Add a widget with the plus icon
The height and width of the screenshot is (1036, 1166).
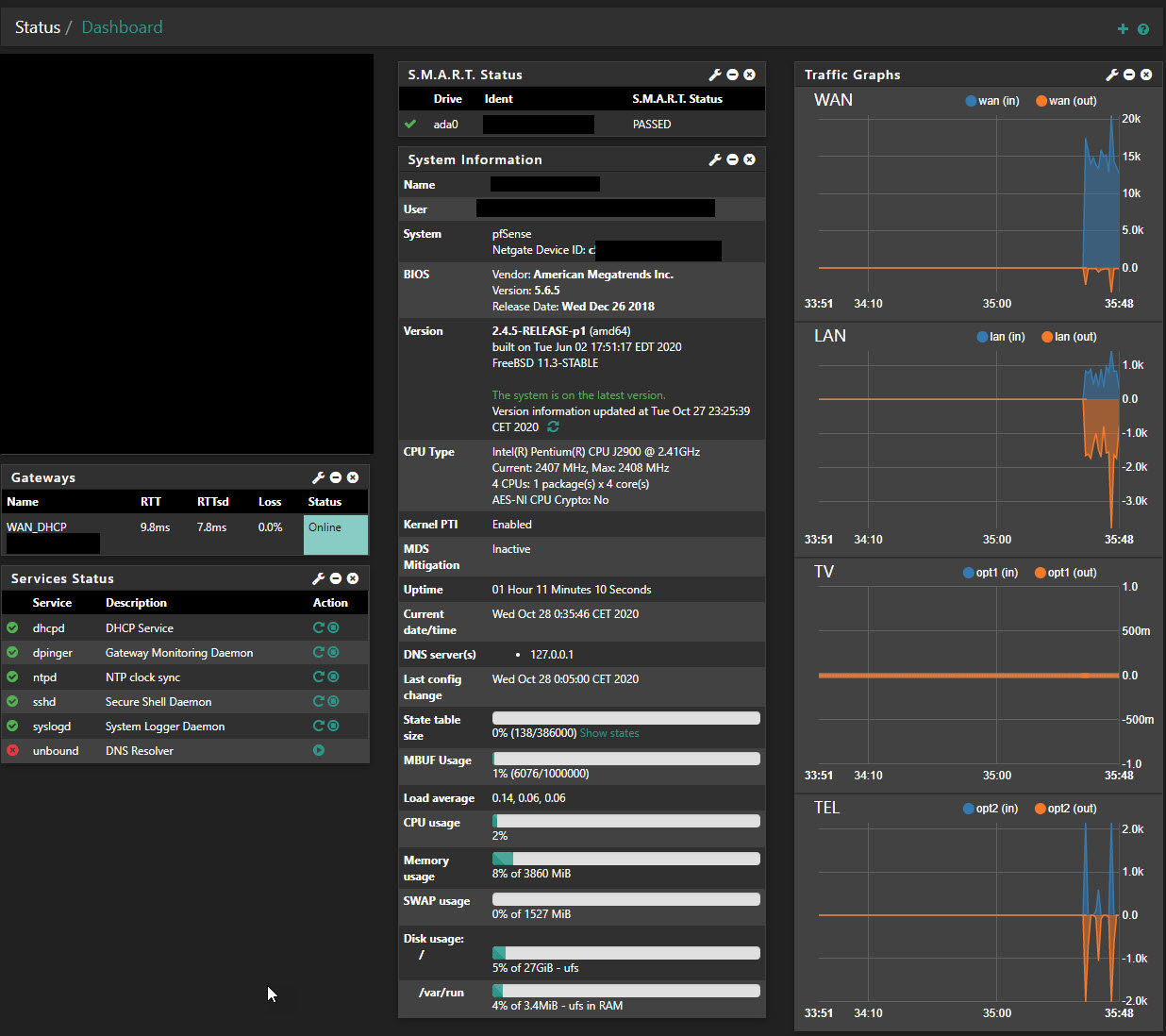point(1123,29)
